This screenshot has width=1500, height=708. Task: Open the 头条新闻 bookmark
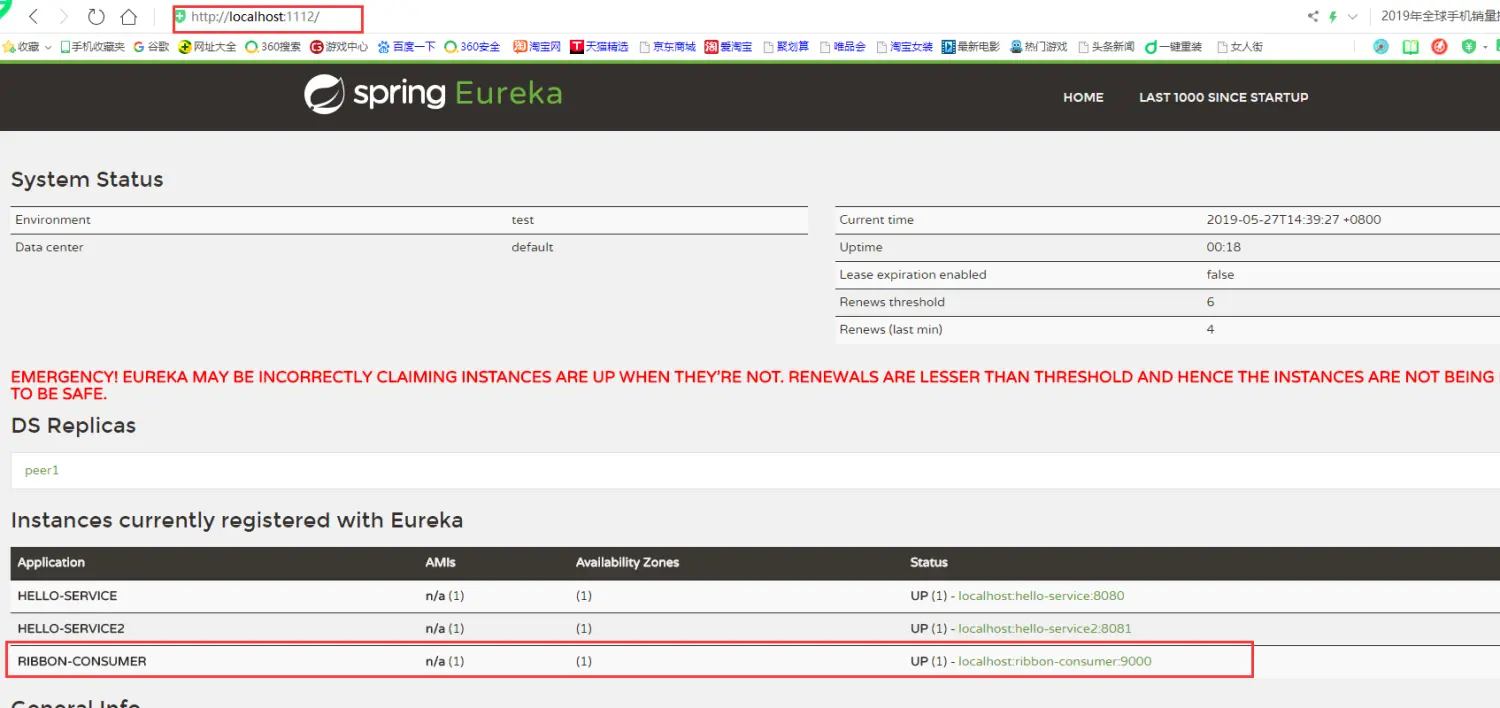pyautogui.click(x=1106, y=47)
